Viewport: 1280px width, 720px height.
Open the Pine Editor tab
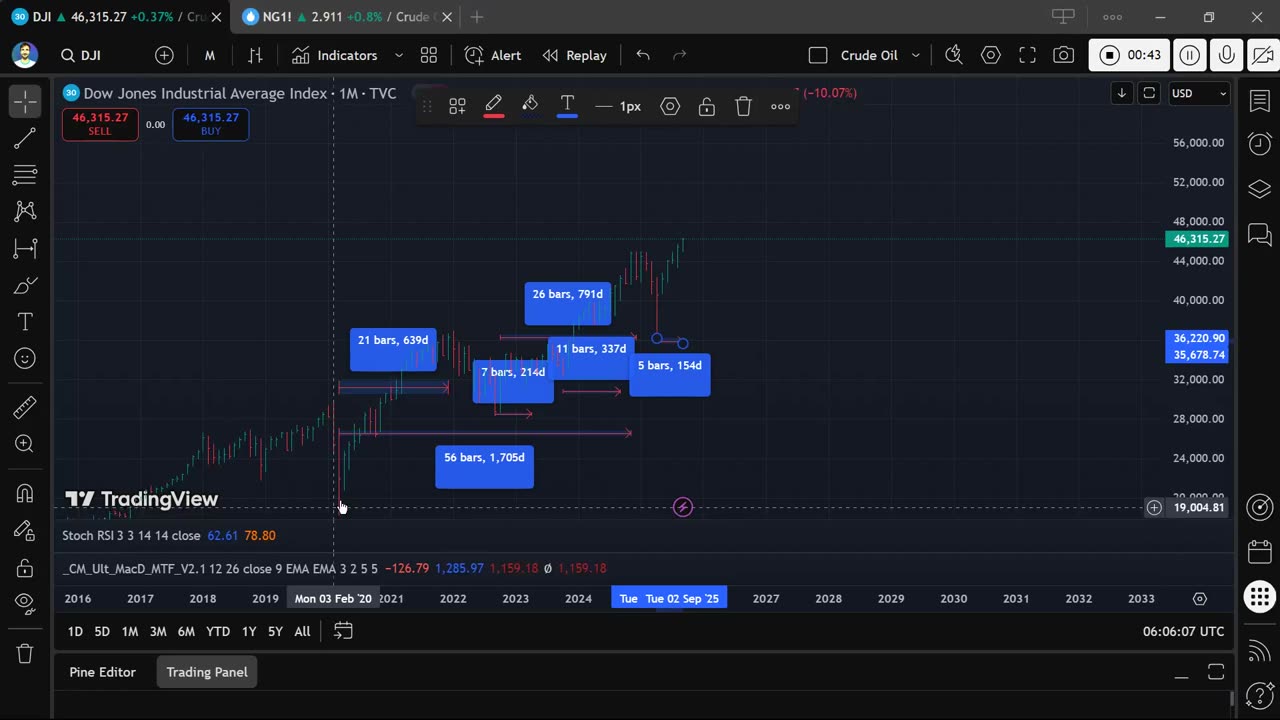[102, 672]
